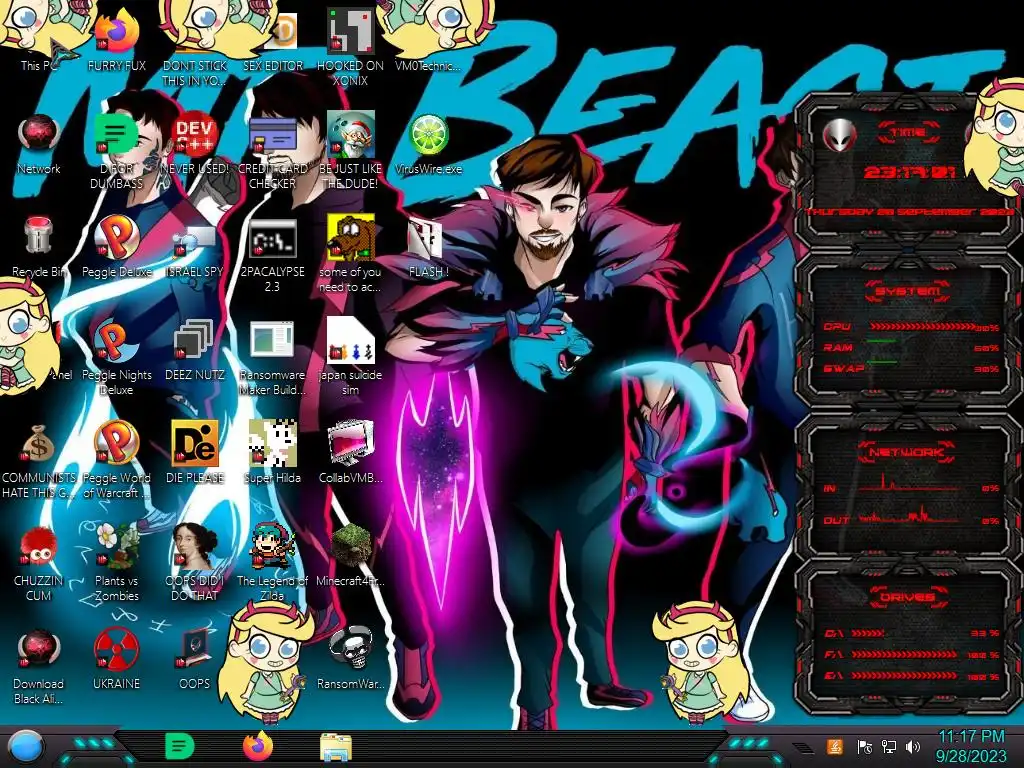Open the FURRY FUX Firefox shortcut
The height and width of the screenshot is (768, 1024).
click(117, 39)
